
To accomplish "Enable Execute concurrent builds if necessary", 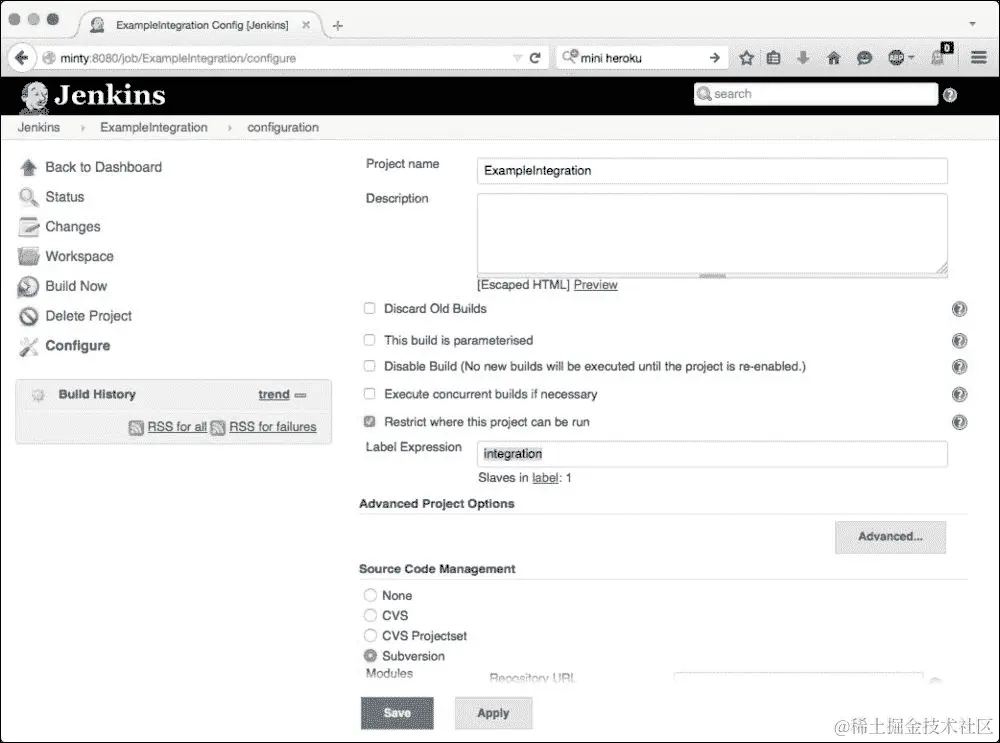I will click(x=369, y=394).
